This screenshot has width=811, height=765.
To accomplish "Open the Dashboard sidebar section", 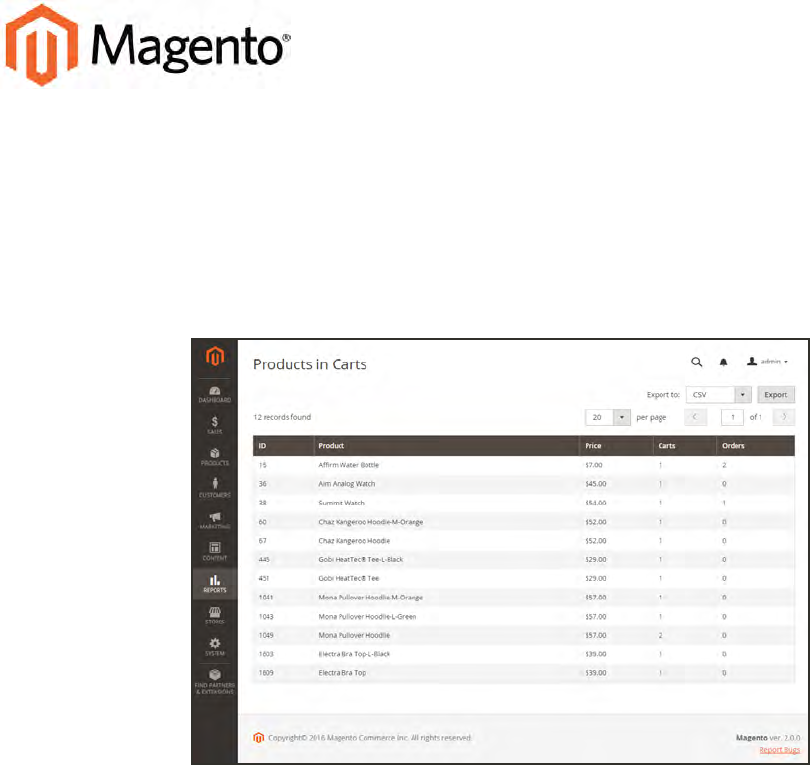I will click(x=215, y=394).
